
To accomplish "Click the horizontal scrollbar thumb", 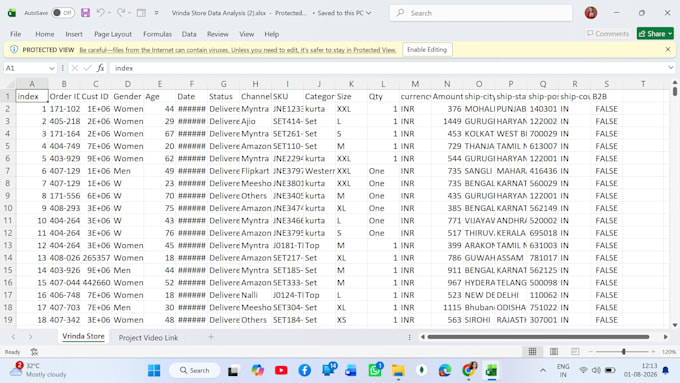I will pyautogui.click(x=538, y=337).
